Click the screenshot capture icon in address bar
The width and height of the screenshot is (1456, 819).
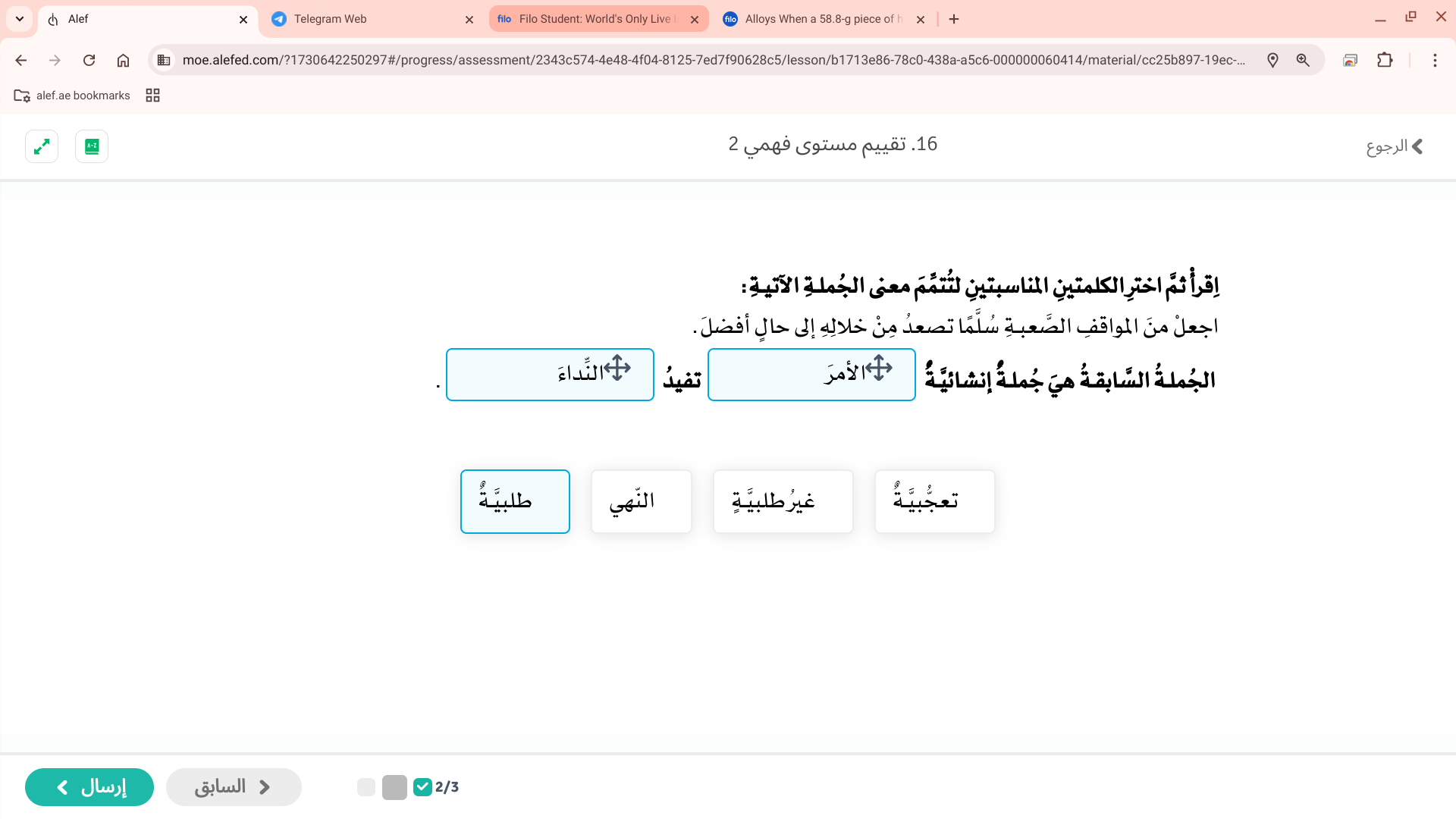click(1351, 60)
